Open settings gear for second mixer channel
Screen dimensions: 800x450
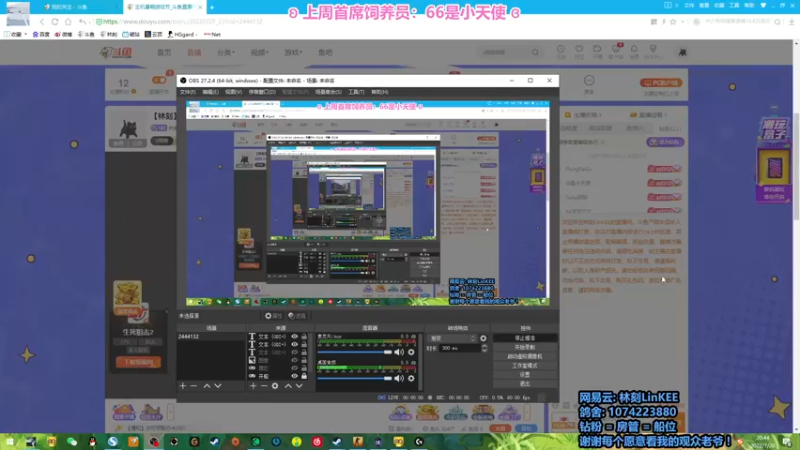(411, 378)
